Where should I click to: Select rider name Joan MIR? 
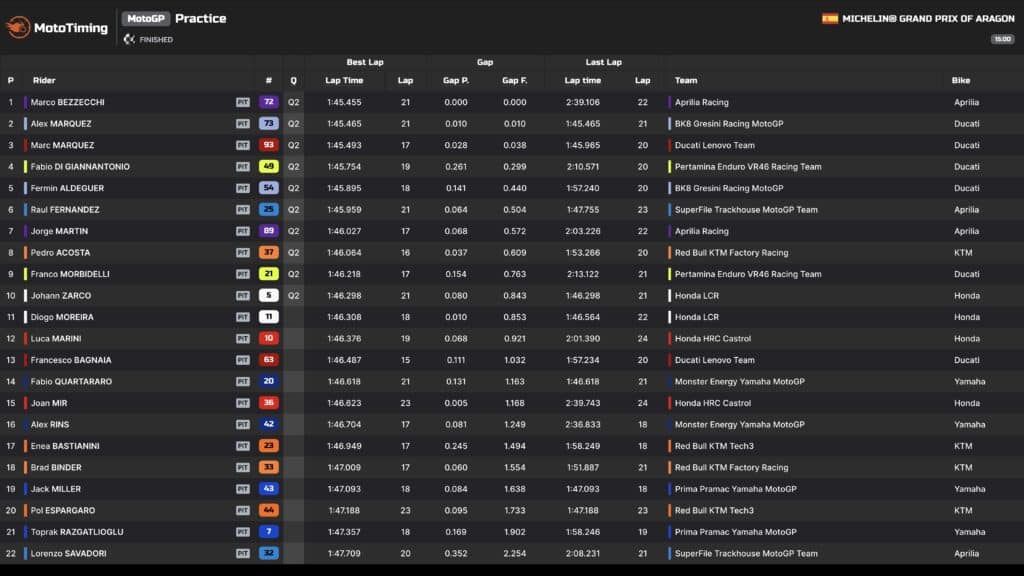(x=49, y=404)
